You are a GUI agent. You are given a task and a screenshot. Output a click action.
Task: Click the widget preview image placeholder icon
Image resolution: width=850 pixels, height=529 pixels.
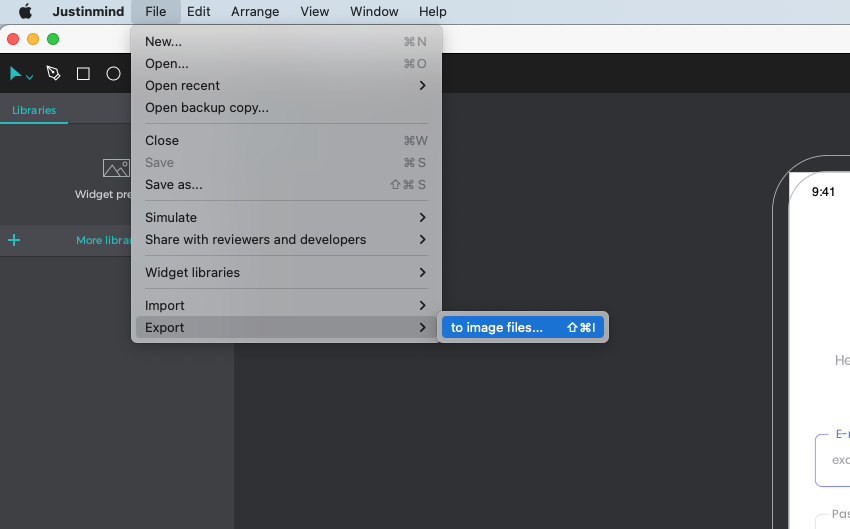click(x=116, y=168)
